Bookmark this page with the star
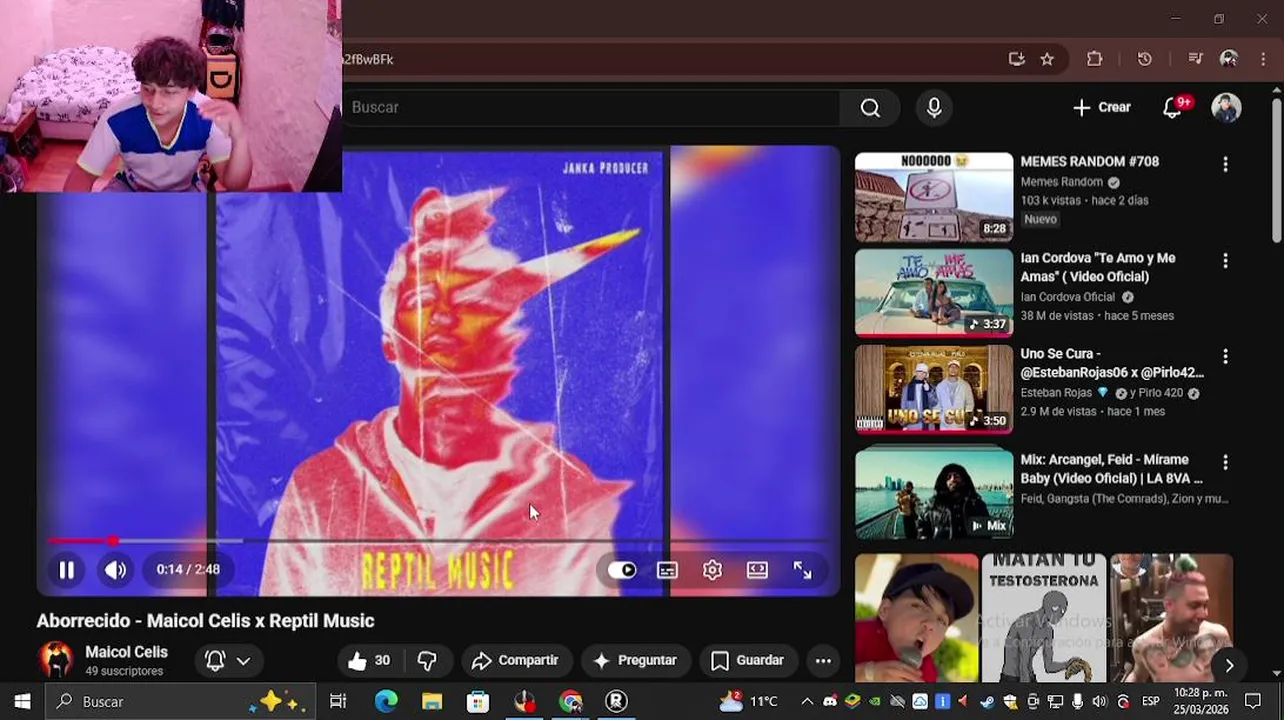Viewport: 1284px width, 720px height. pos(1047,59)
